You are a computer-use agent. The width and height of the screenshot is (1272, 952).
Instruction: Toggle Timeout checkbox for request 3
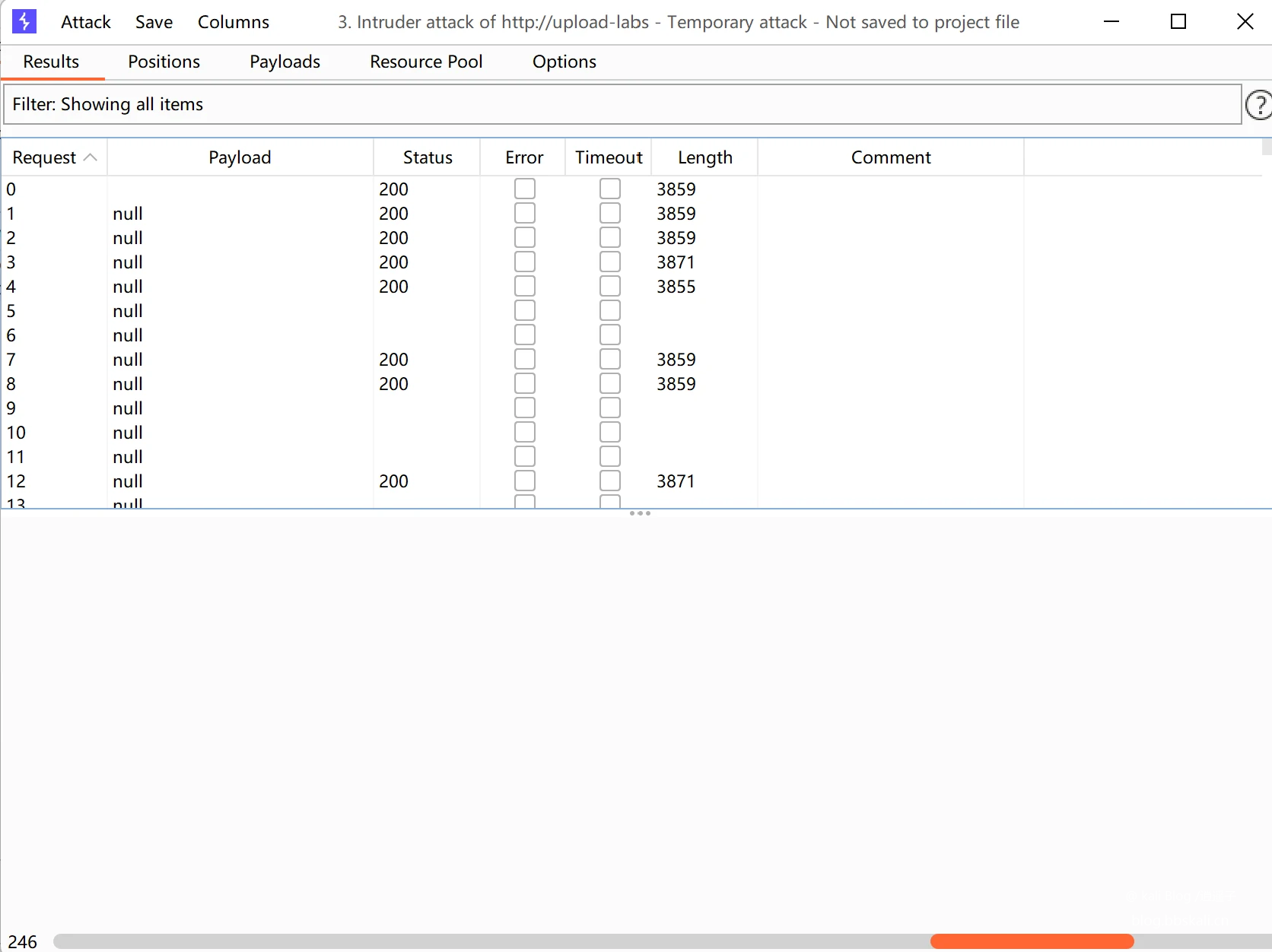pos(610,262)
